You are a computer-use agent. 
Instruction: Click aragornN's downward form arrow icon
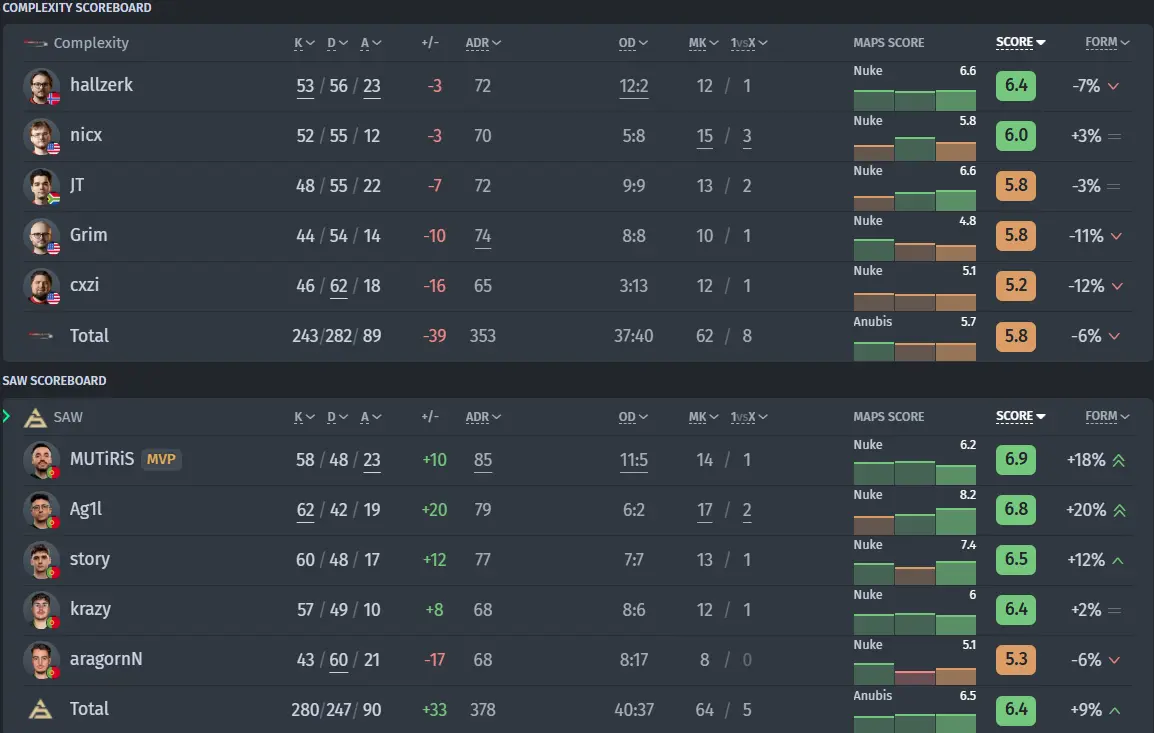[x=1114, y=661]
